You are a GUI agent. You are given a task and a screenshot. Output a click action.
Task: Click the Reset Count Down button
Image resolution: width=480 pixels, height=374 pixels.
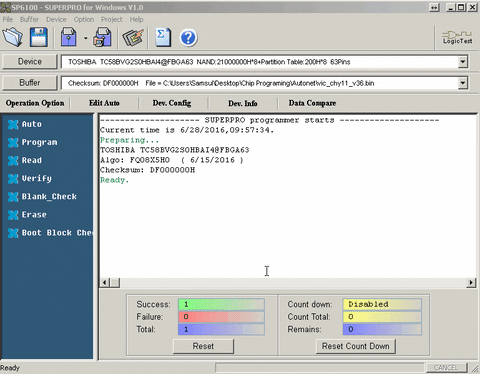point(356,346)
